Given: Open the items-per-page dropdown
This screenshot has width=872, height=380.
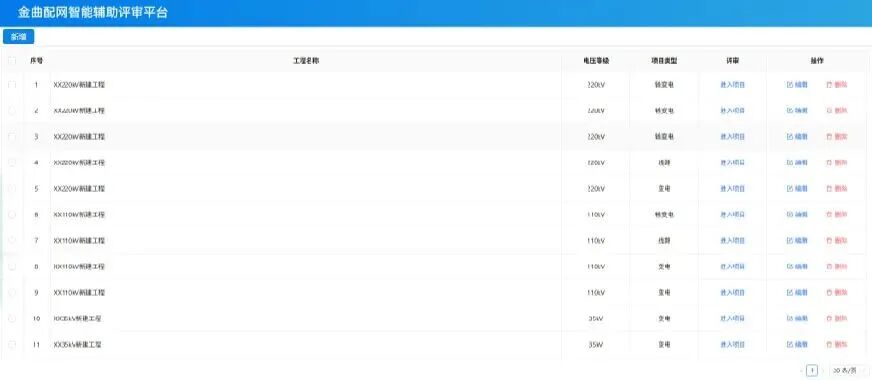Looking at the screenshot, I should pyautogui.click(x=849, y=371).
